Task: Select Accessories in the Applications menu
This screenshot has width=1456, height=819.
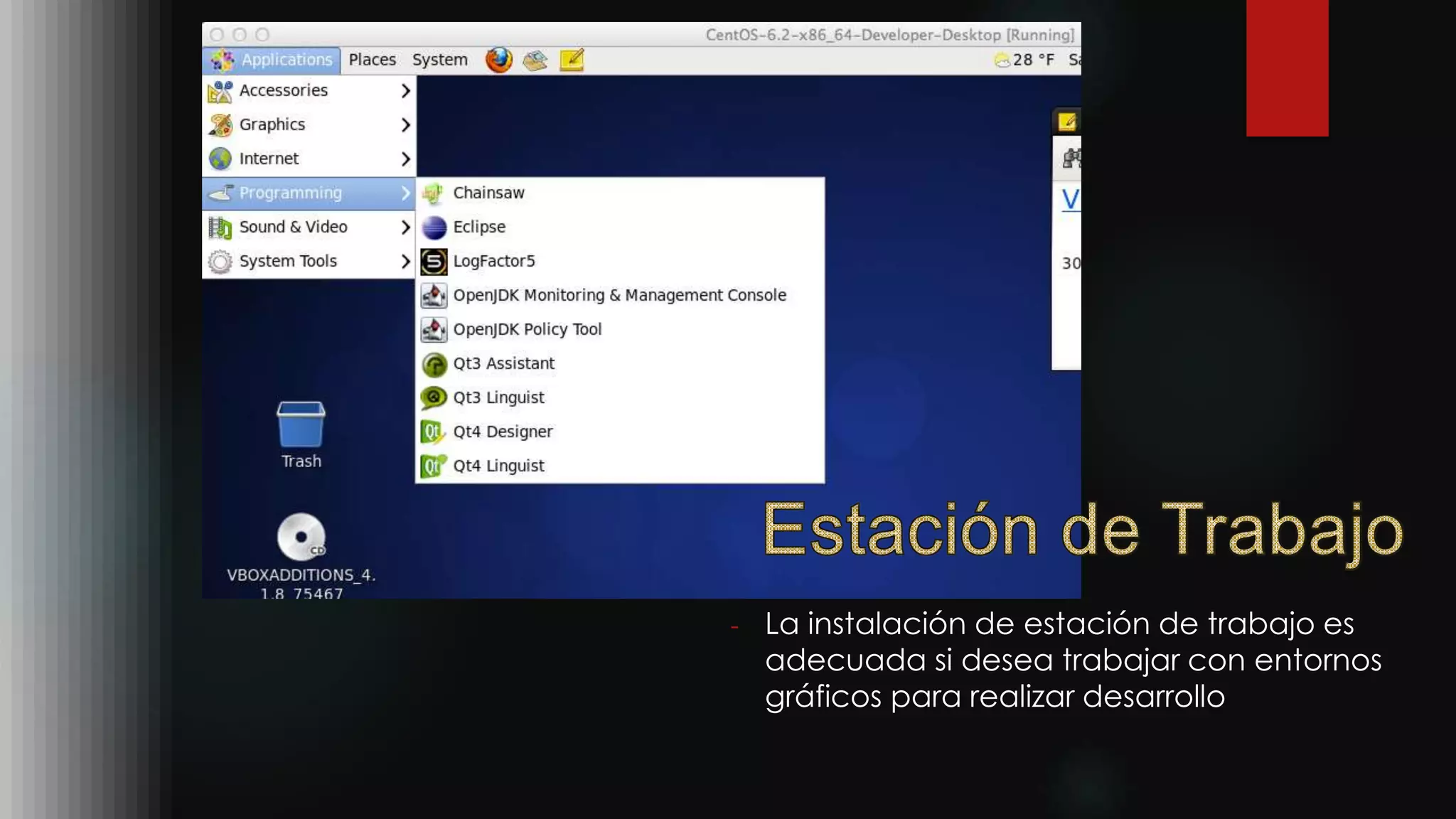Action: [x=309, y=91]
